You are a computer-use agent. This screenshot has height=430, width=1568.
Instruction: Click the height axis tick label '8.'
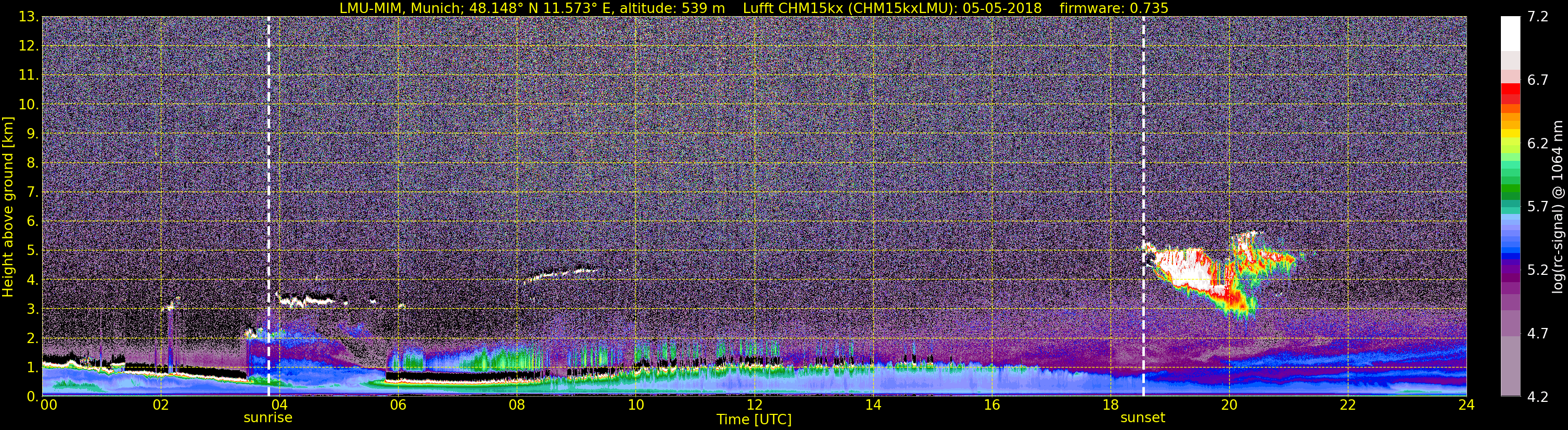tap(32, 162)
